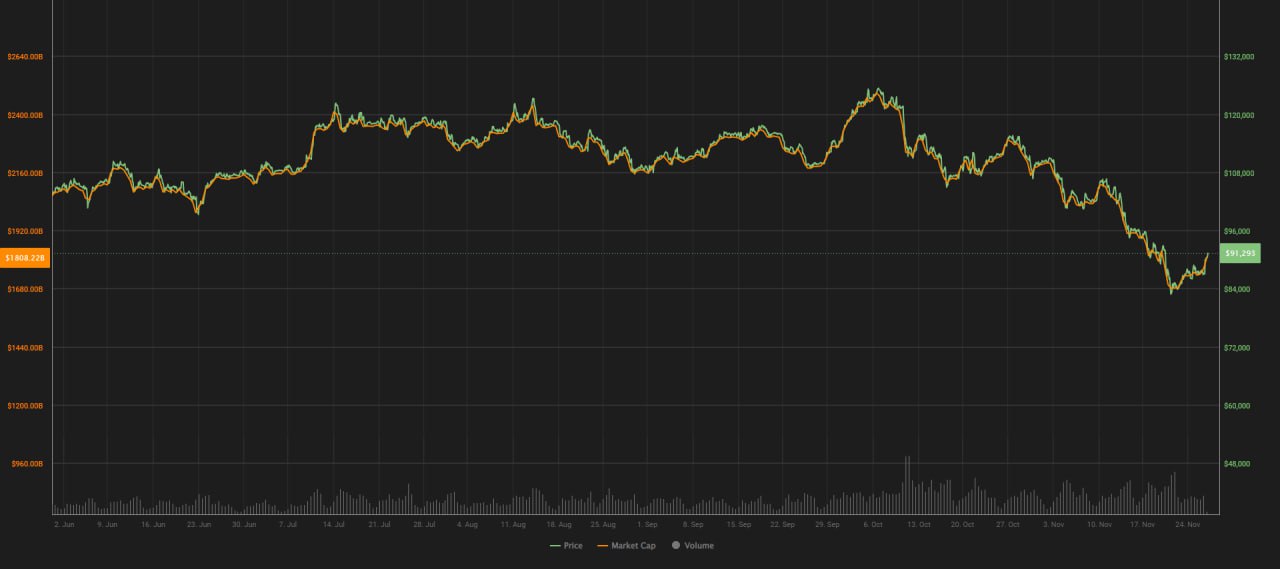The image size is (1280, 569).
Task: Click the 4. Aug date label
Action: [467, 524]
